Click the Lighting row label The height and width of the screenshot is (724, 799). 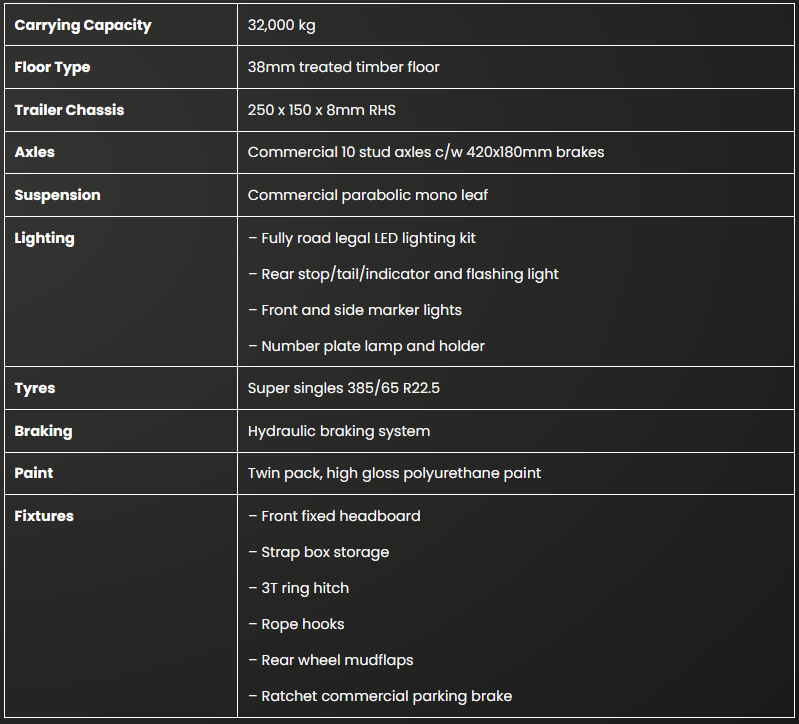click(44, 238)
